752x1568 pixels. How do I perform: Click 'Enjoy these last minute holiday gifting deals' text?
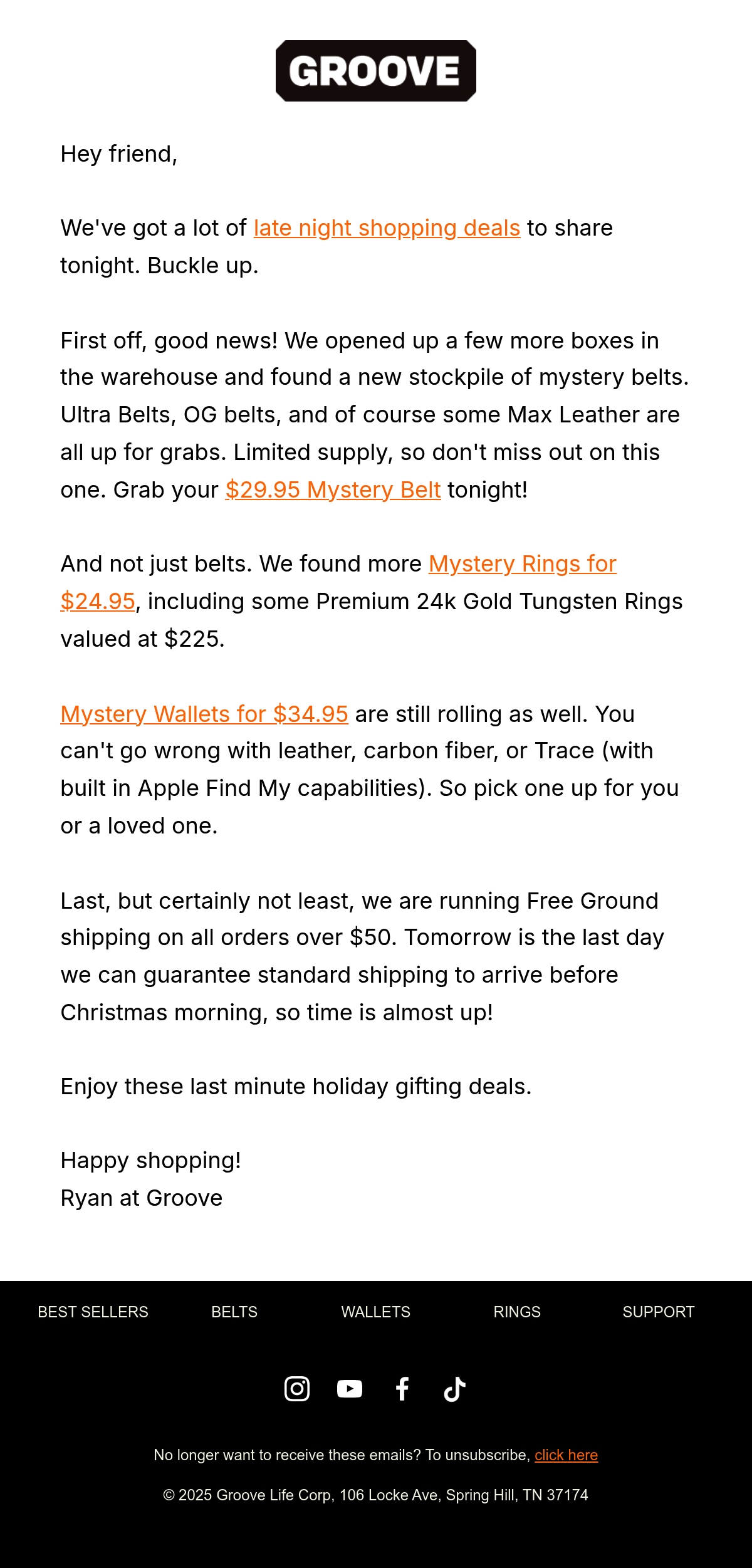tap(296, 1087)
